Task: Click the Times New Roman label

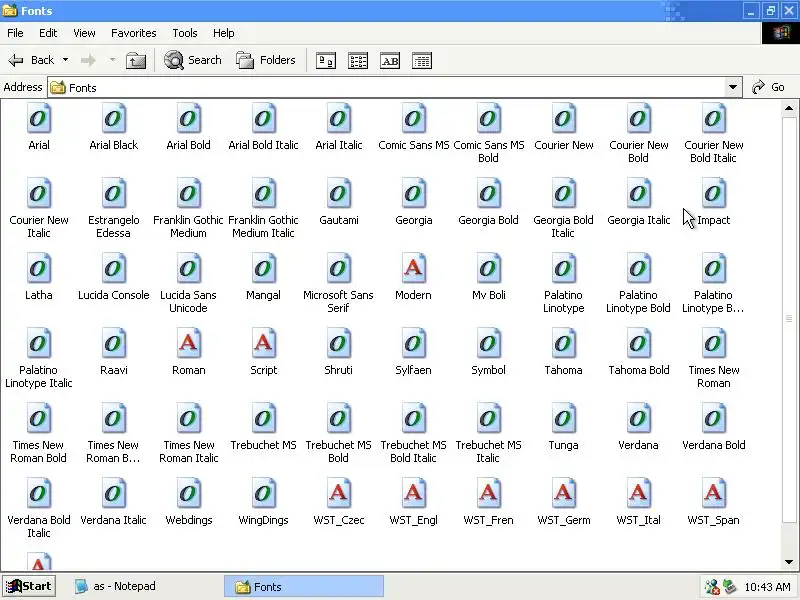Action: click(714, 377)
